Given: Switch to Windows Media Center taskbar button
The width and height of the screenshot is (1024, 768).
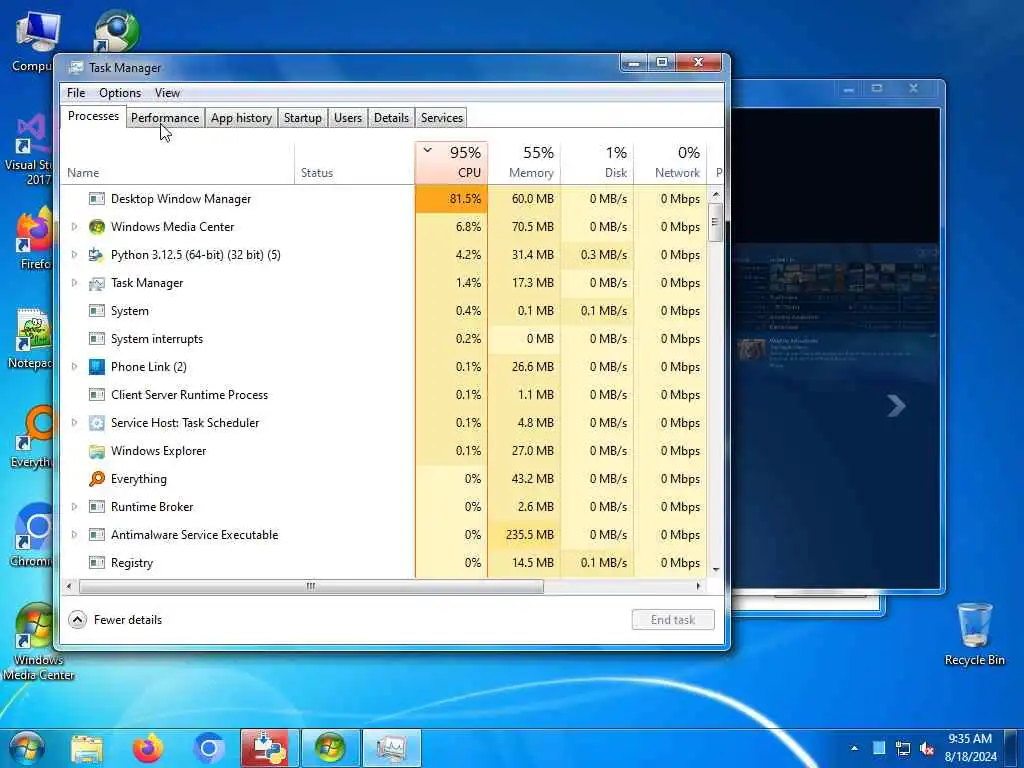Looking at the screenshot, I should click(x=330, y=748).
